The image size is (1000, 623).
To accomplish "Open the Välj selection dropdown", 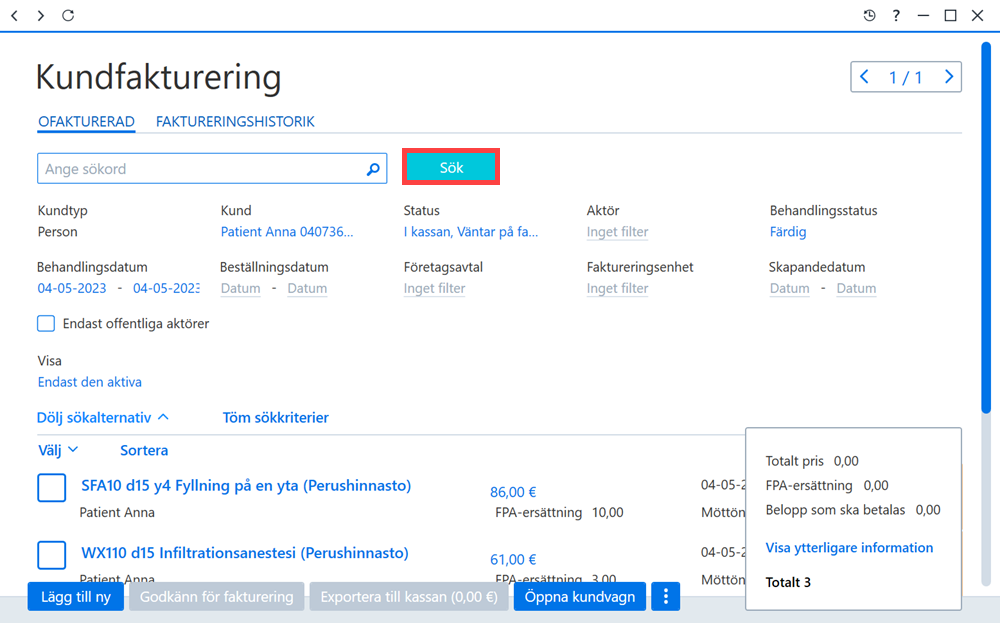I will (58, 450).
